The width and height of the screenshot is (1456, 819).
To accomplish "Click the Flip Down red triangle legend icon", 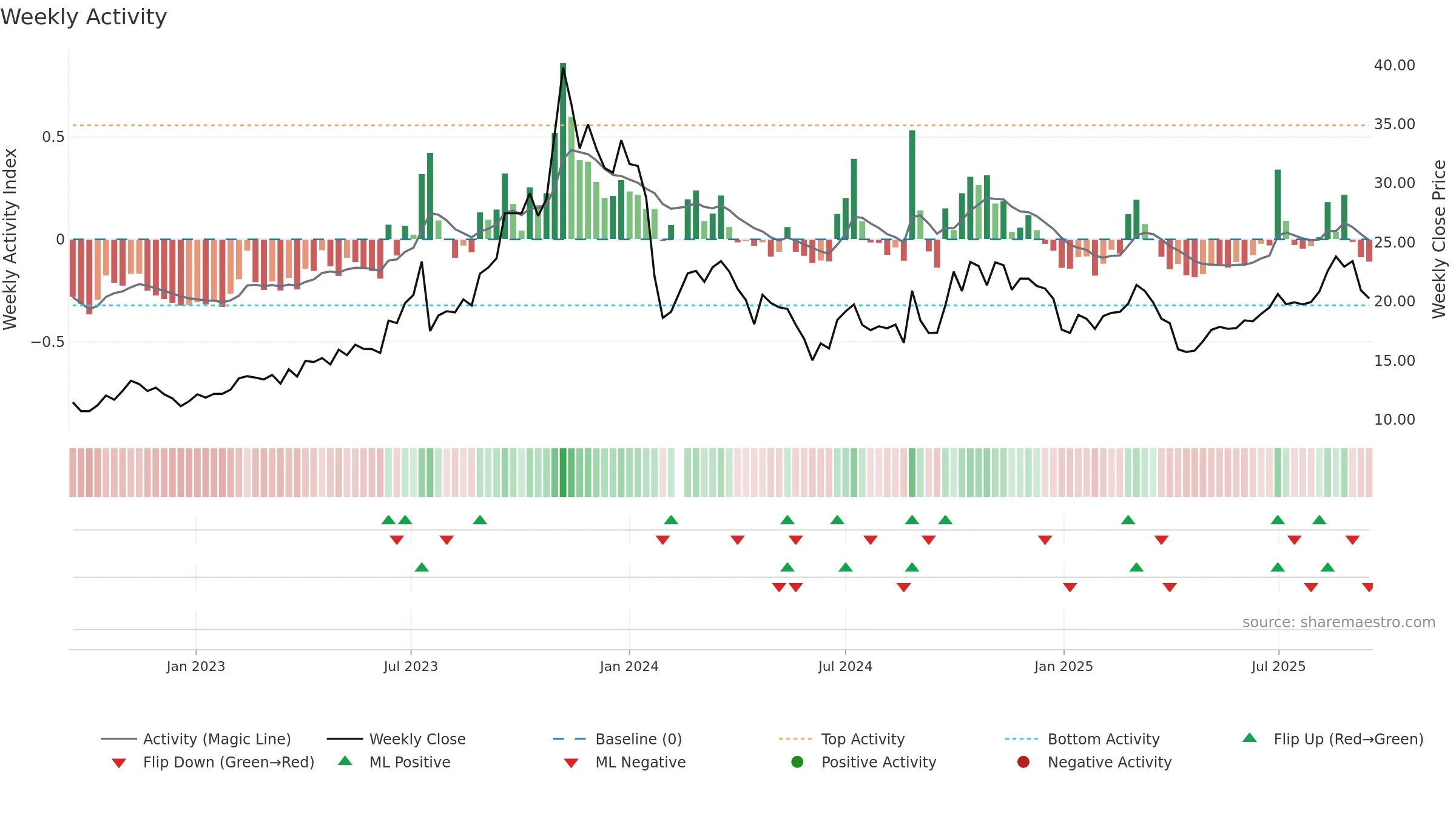I will coord(119,763).
